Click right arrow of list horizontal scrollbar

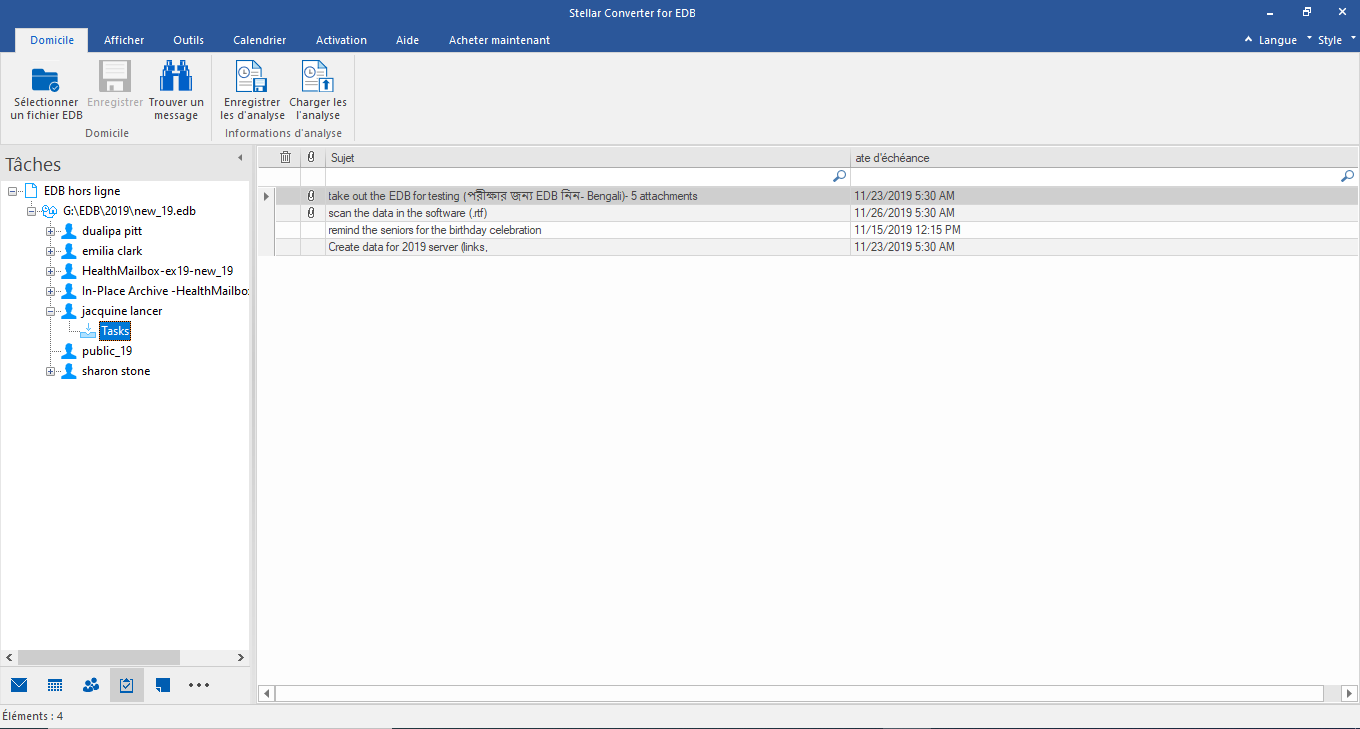[x=1350, y=693]
